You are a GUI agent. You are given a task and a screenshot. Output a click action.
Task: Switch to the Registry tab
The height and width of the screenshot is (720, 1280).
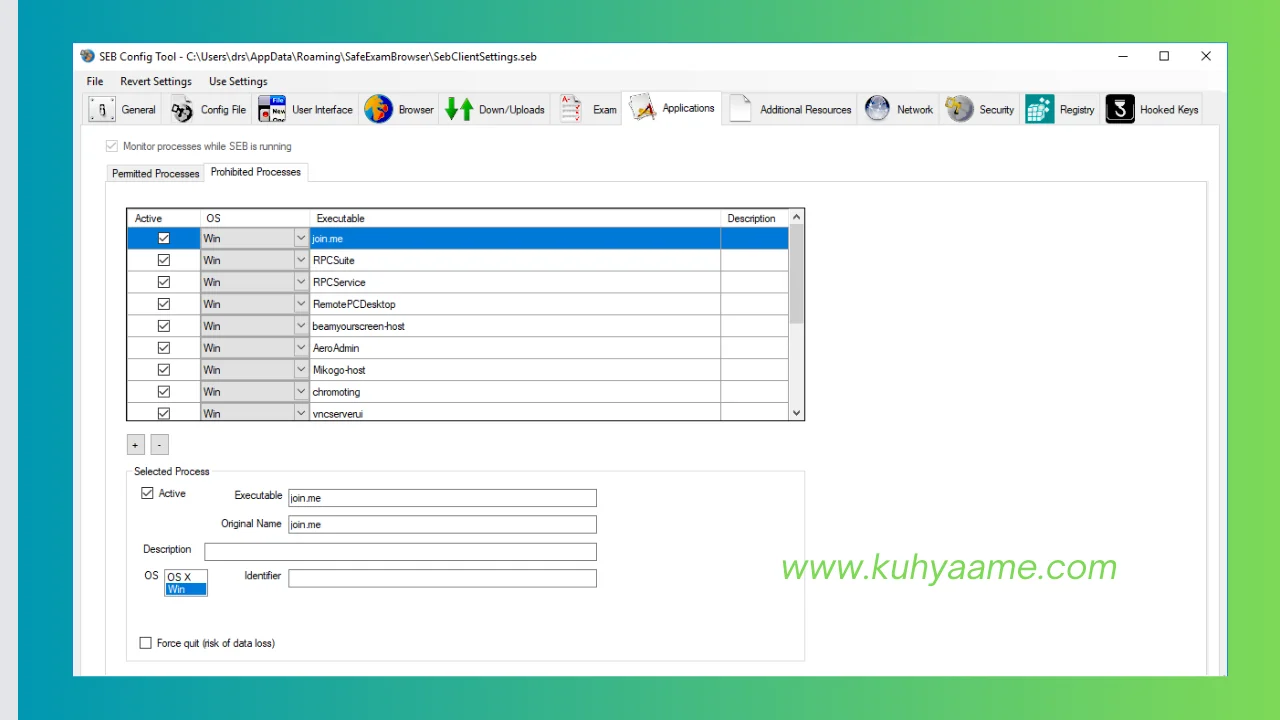1061,109
